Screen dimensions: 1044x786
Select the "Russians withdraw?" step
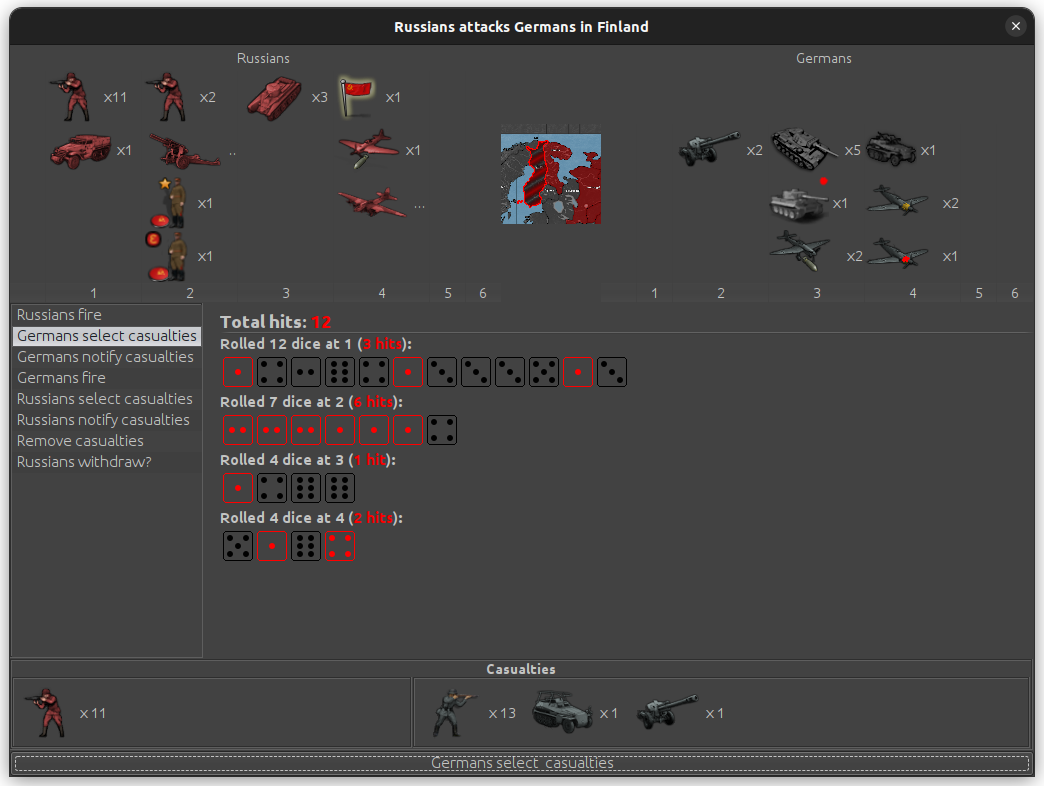click(84, 462)
